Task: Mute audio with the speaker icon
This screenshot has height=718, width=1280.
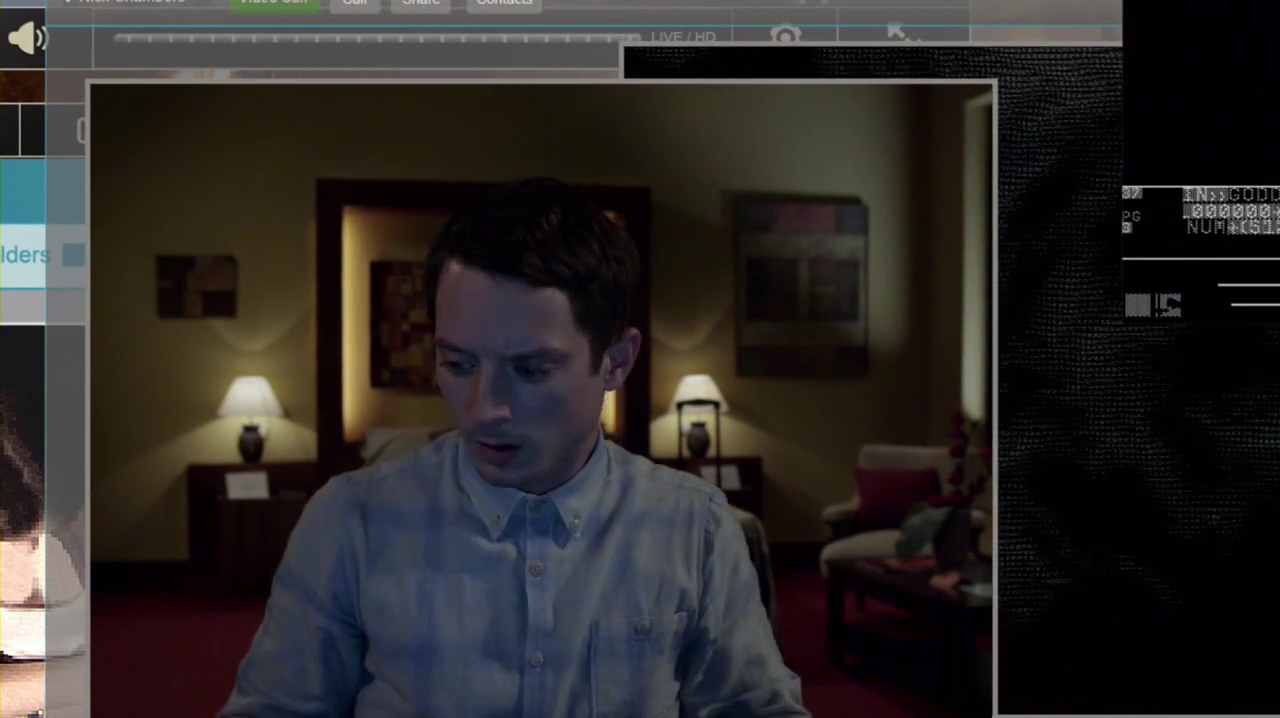Action: (x=26, y=38)
